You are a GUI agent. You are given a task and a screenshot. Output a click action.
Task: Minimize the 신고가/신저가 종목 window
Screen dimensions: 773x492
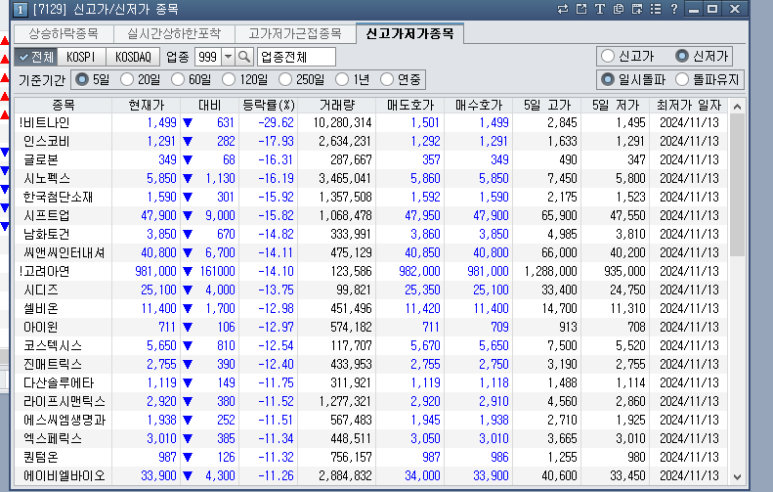pos(694,9)
